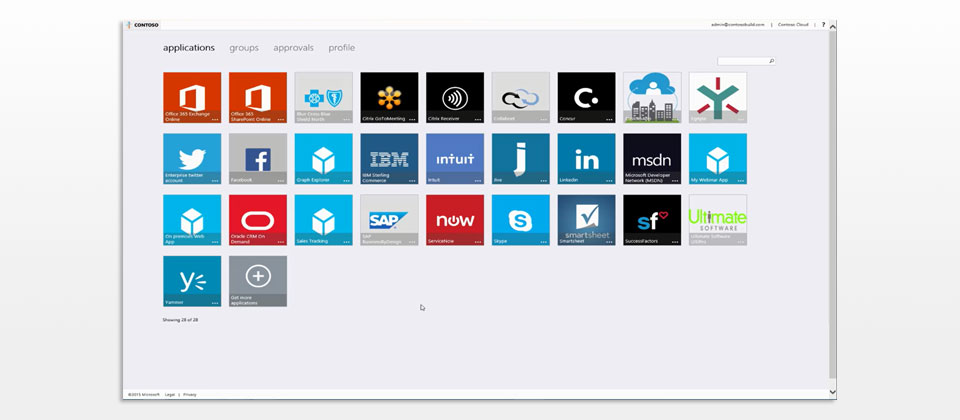
Task: Launch the Sales Tracking app tile
Action: coord(323,220)
